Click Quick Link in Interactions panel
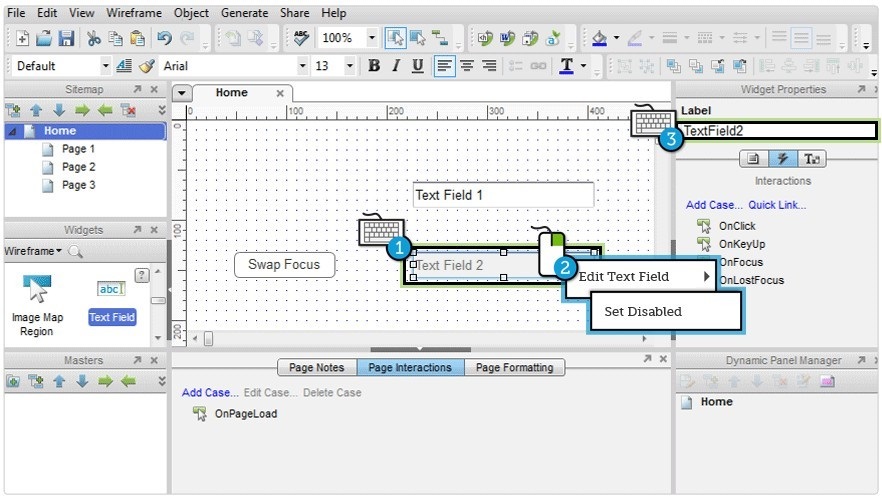The width and height of the screenshot is (882, 499). tap(777, 205)
